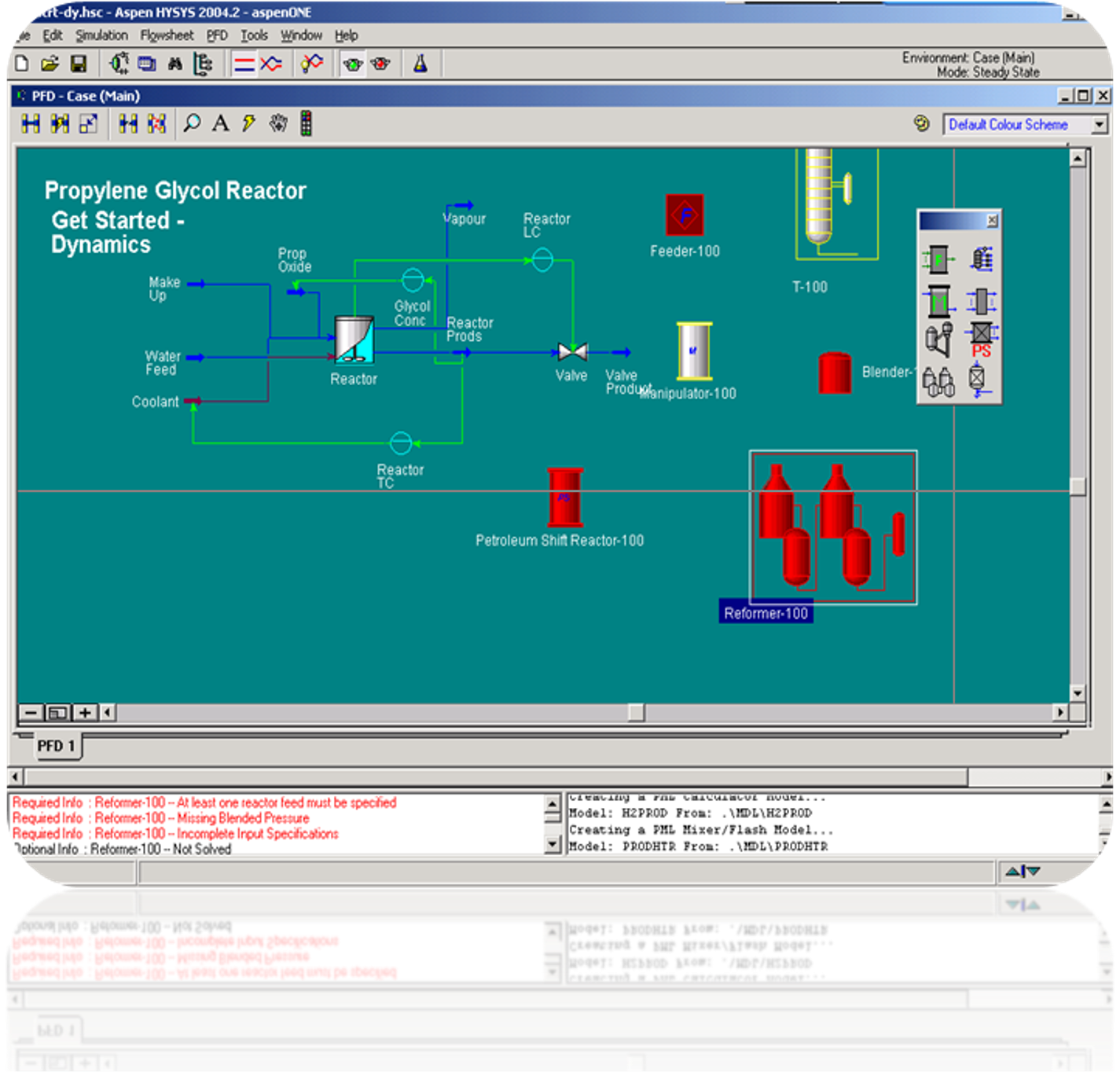Open the binoculars Find Object icon
Image resolution: width=1120 pixels, height=1072 pixels.
174,64
